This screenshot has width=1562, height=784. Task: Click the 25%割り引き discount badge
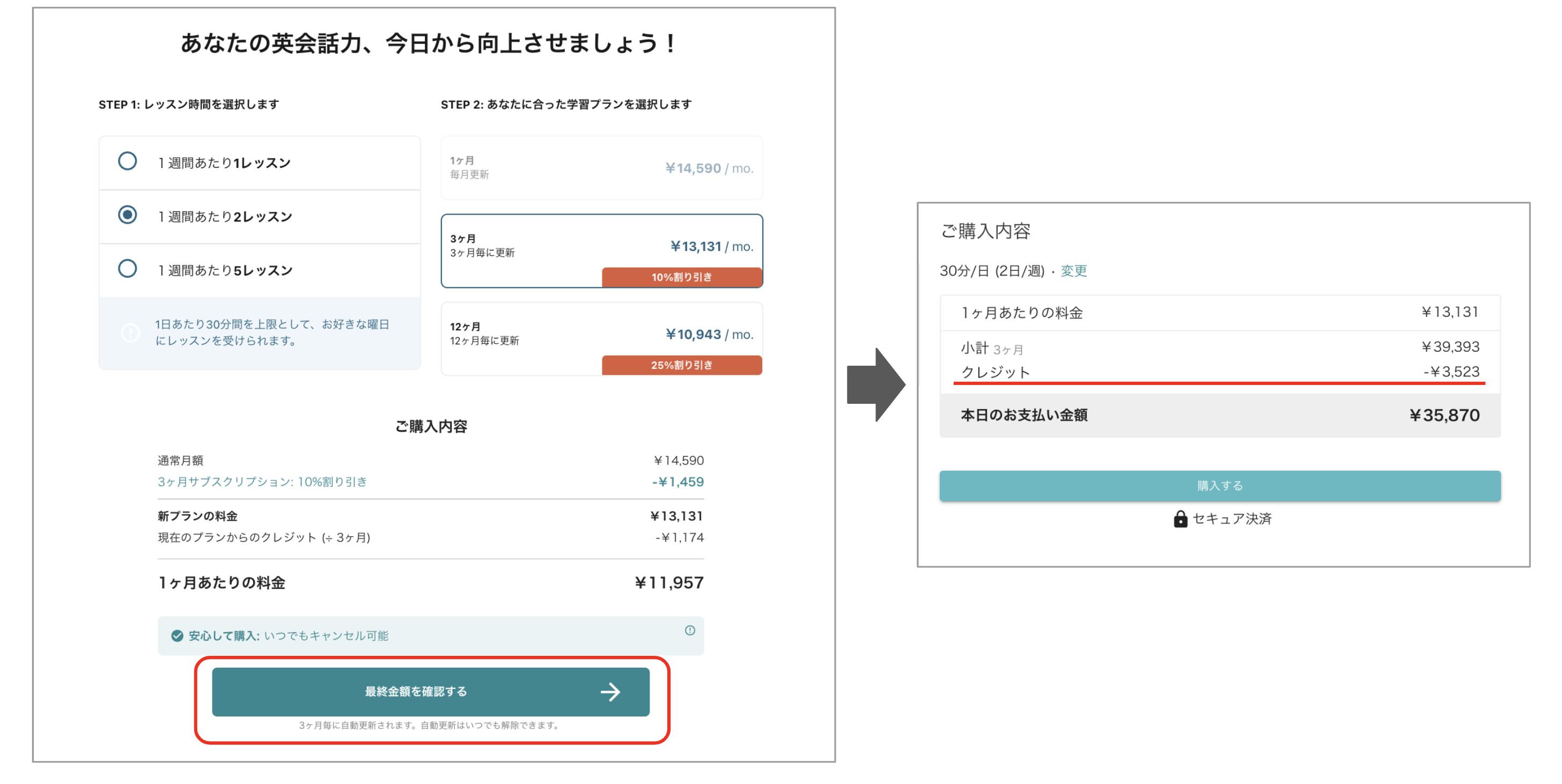point(682,365)
